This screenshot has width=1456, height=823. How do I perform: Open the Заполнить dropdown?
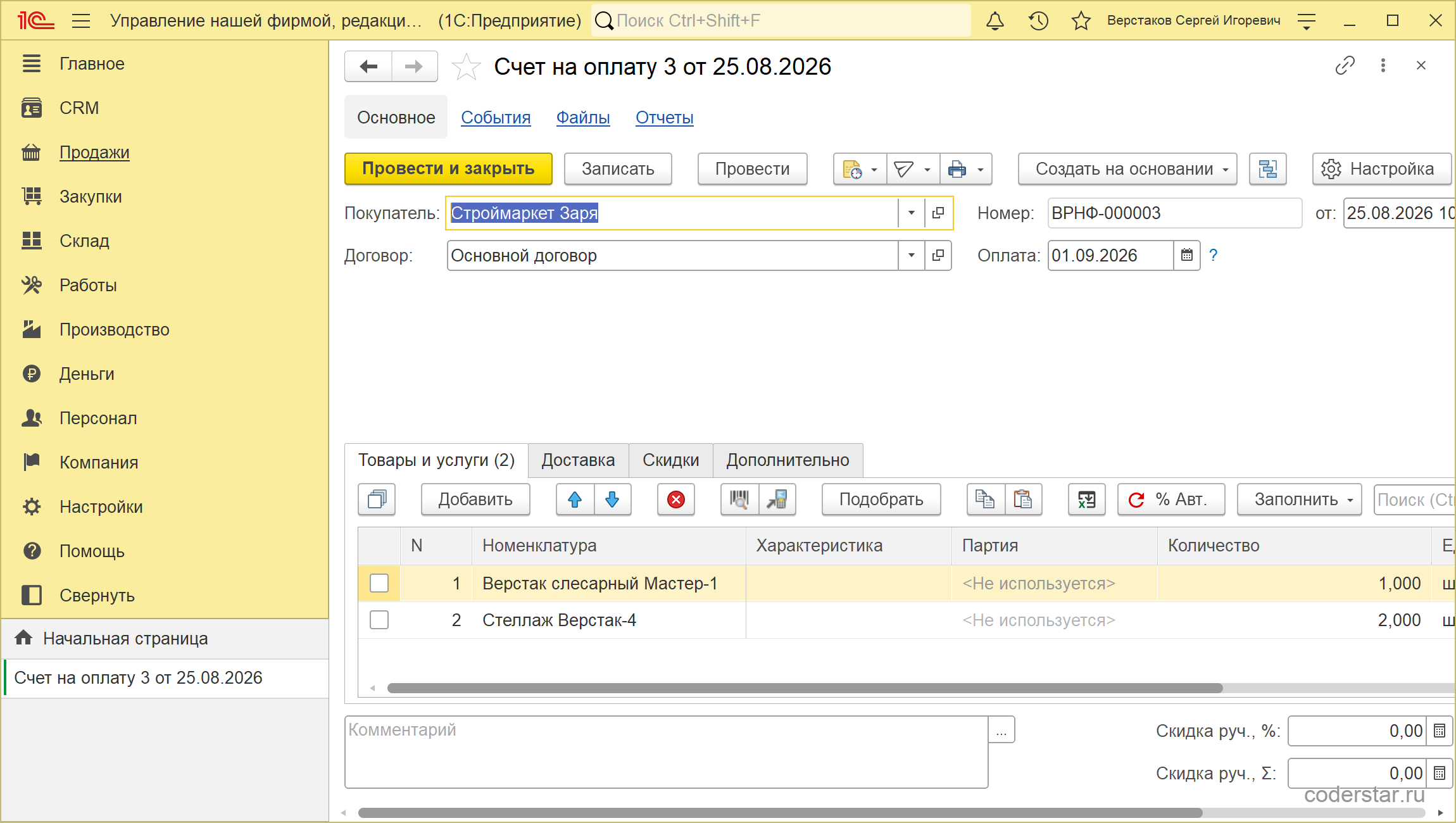point(1299,499)
